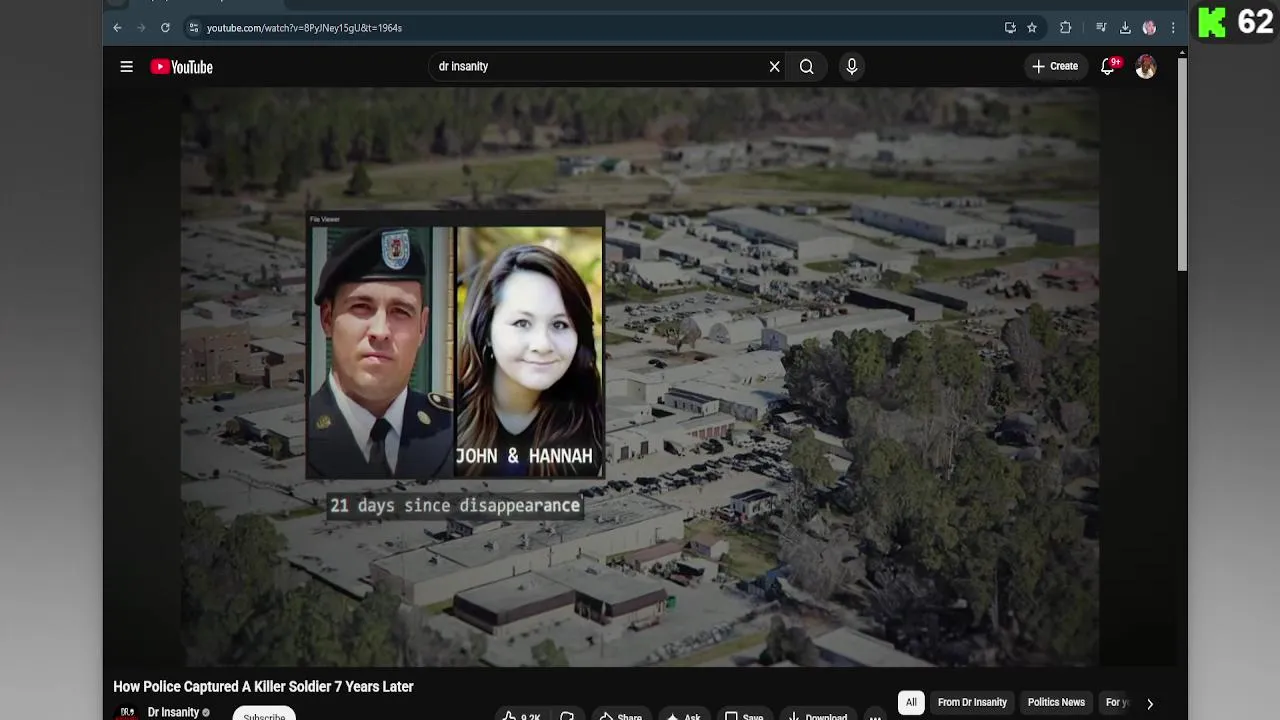Save the video to a playlist
1280x720 pixels.
pyautogui.click(x=744, y=715)
